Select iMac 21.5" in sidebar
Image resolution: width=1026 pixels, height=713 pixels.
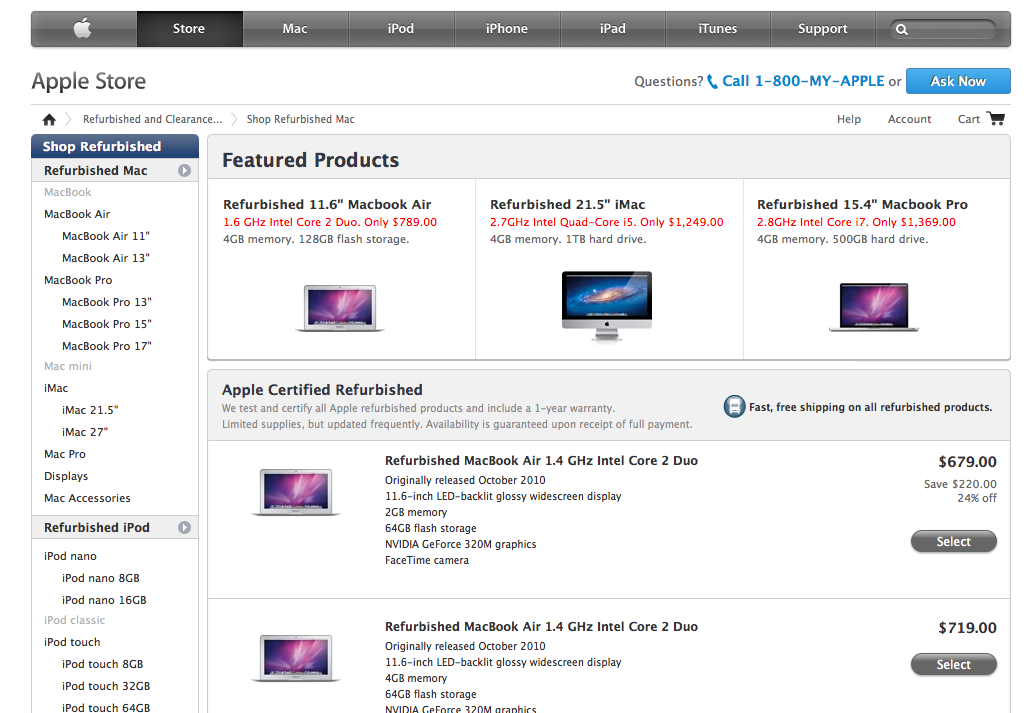pos(90,410)
